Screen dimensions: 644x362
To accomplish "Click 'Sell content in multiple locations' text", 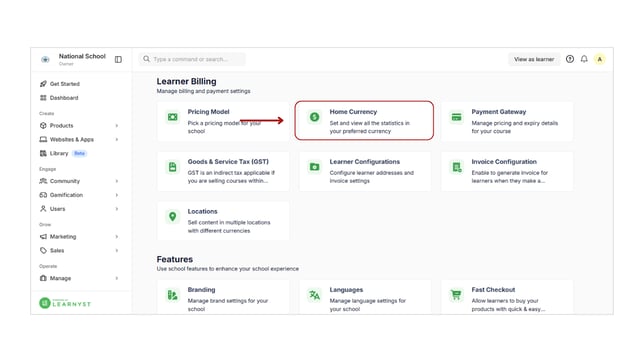I will pyautogui.click(x=229, y=222).
